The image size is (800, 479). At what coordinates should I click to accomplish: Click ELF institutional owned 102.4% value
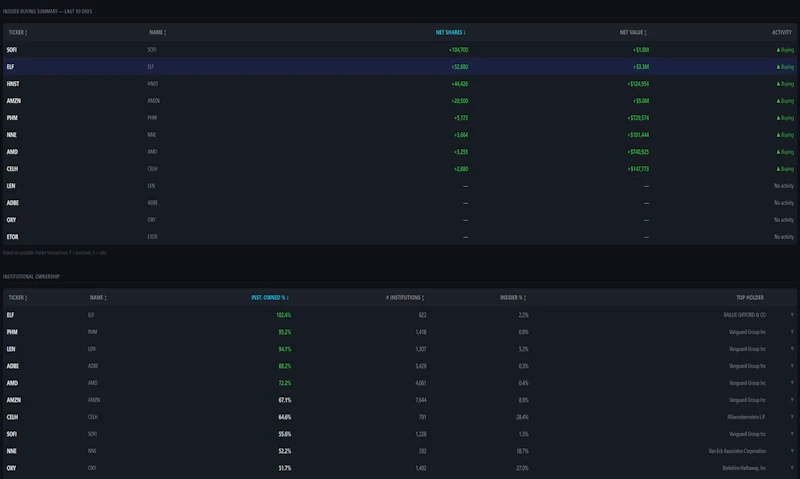pos(284,315)
